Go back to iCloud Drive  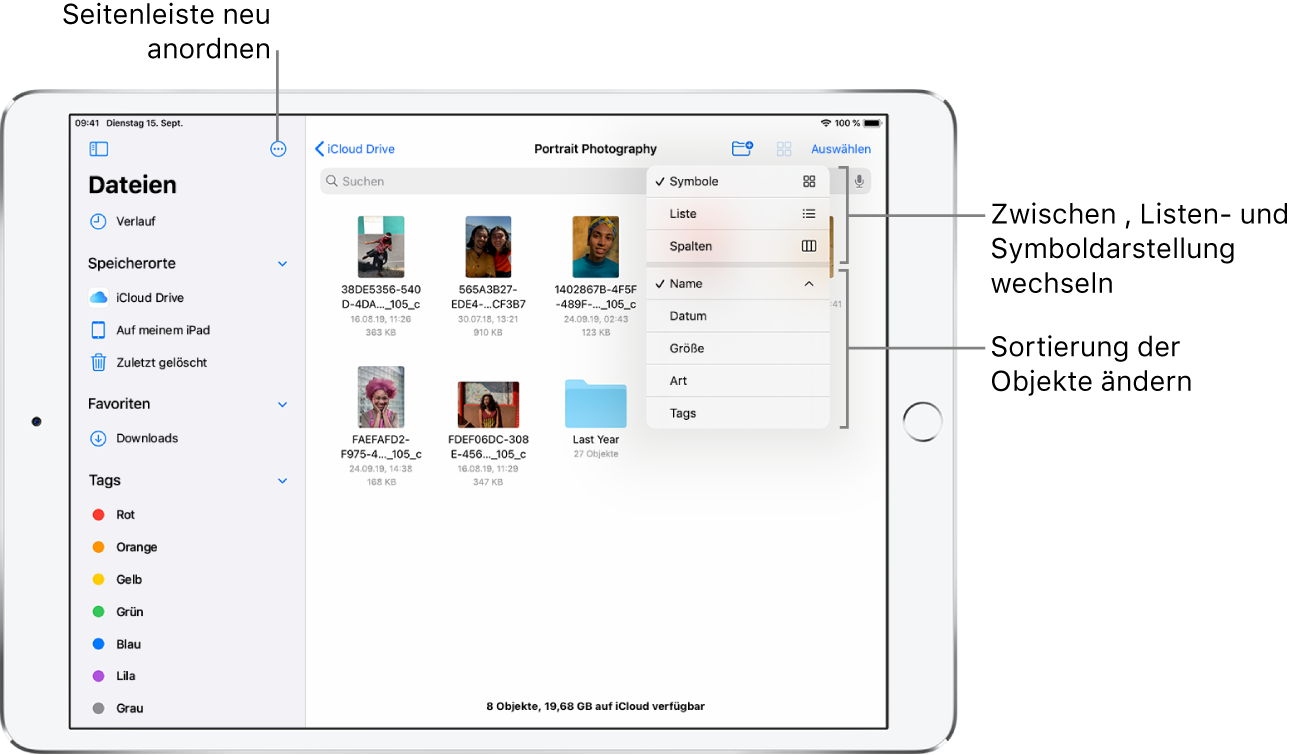click(355, 149)
